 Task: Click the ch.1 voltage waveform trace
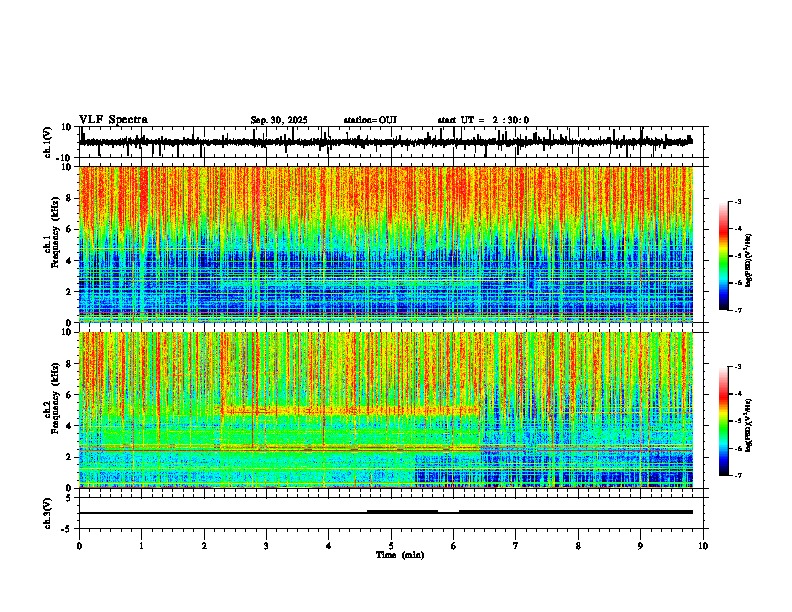point(386,142)
